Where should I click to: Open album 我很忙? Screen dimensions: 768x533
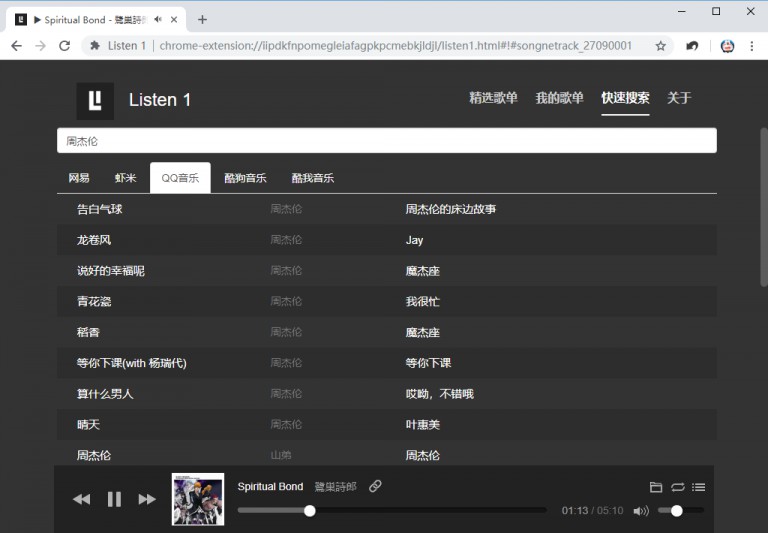tap(423, 301)
